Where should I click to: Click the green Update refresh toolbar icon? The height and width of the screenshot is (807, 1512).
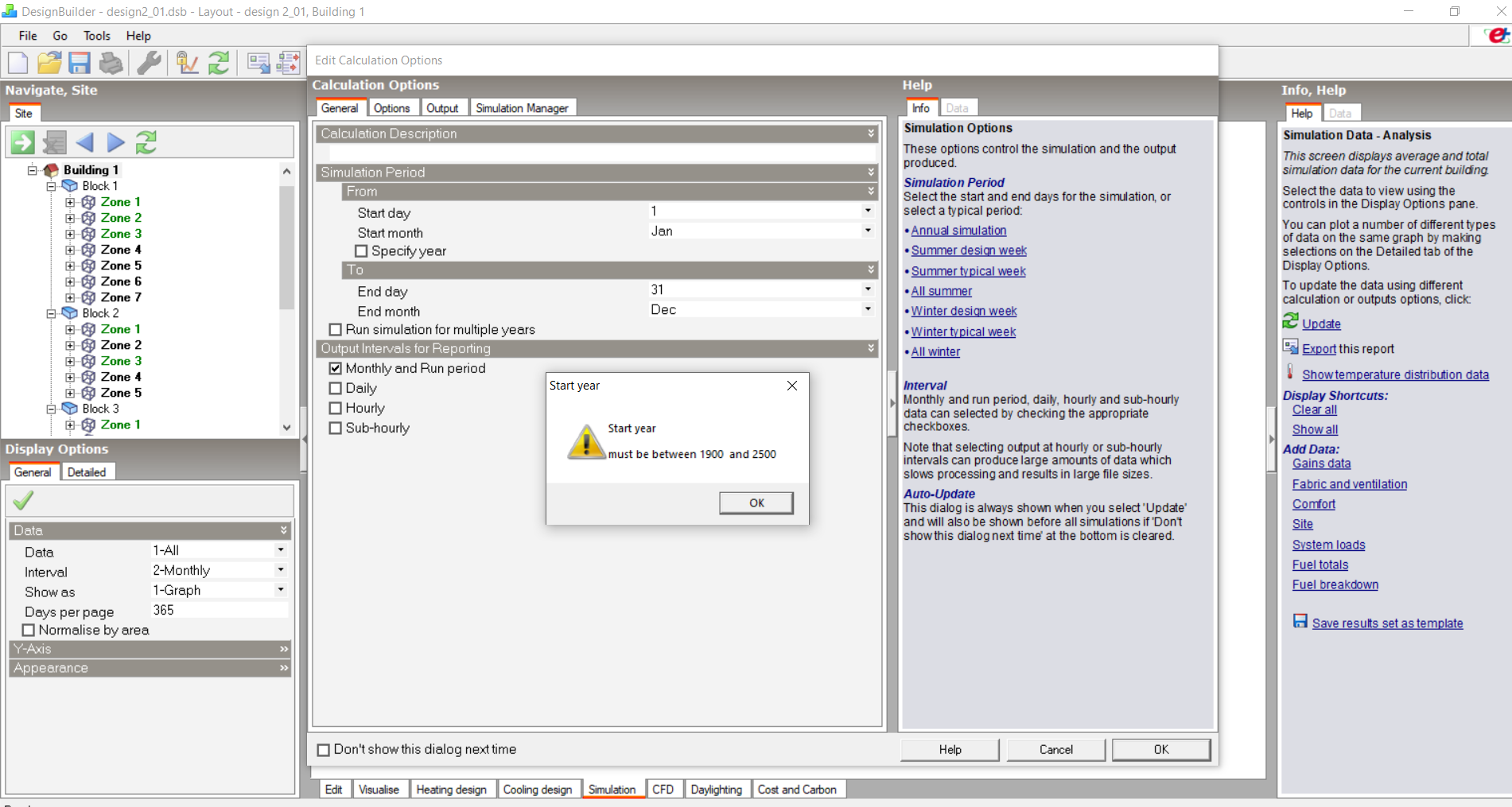click(219, 63)
